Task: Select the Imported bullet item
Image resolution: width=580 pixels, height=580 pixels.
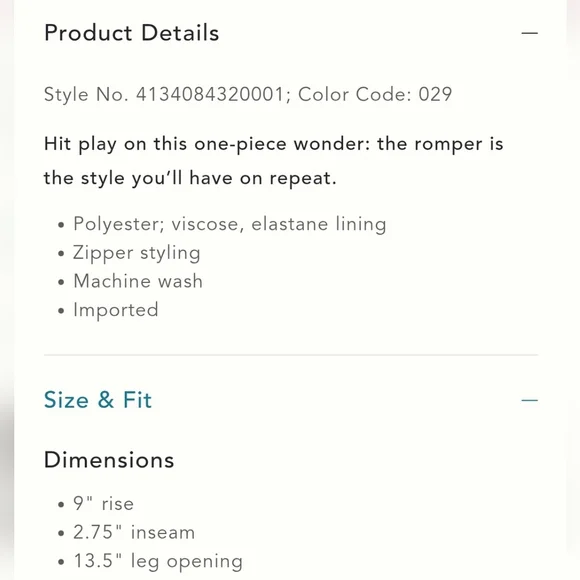Action: (x=116, y=310)
